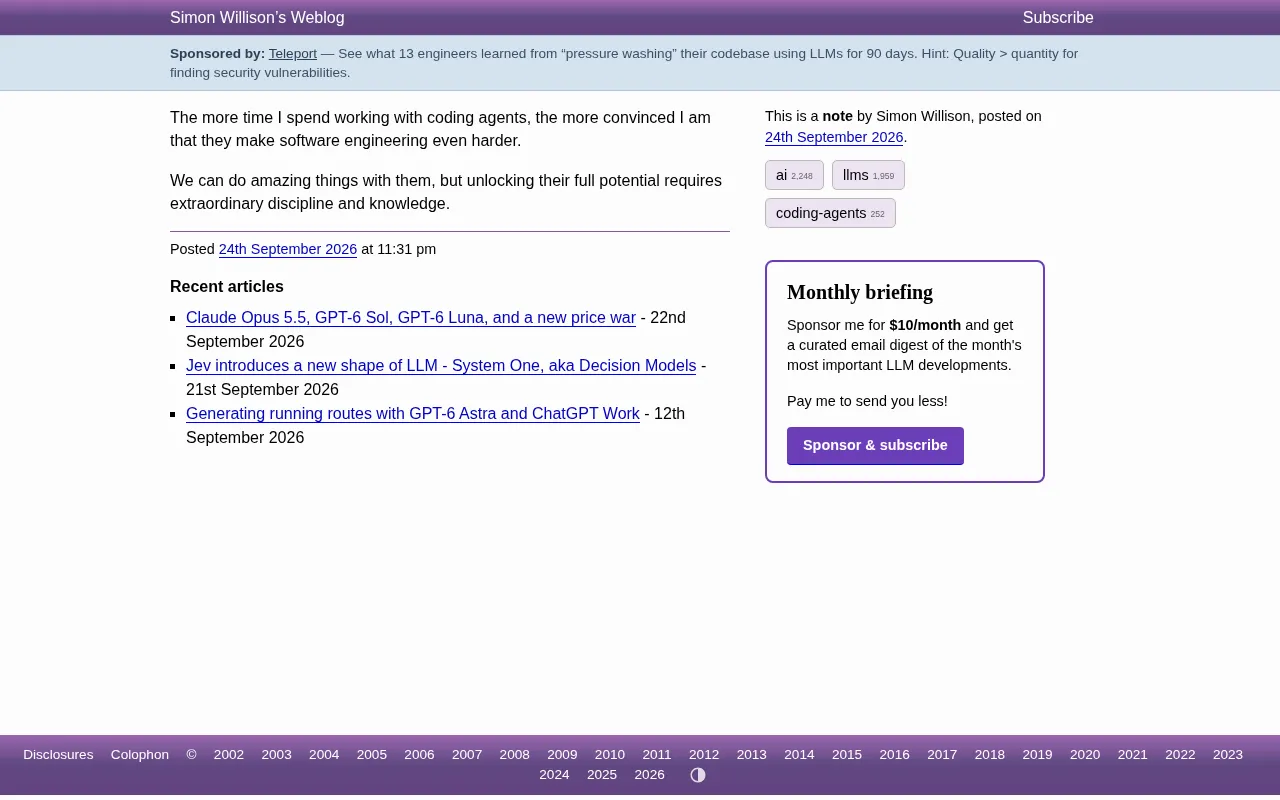This screenshot has height=800, width=1280.
Task: Go to the 2012 archive
Action: tap(704, 755)
